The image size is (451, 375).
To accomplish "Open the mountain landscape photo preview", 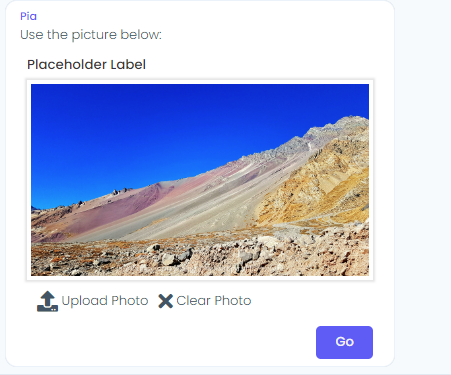I will [200, 180].
